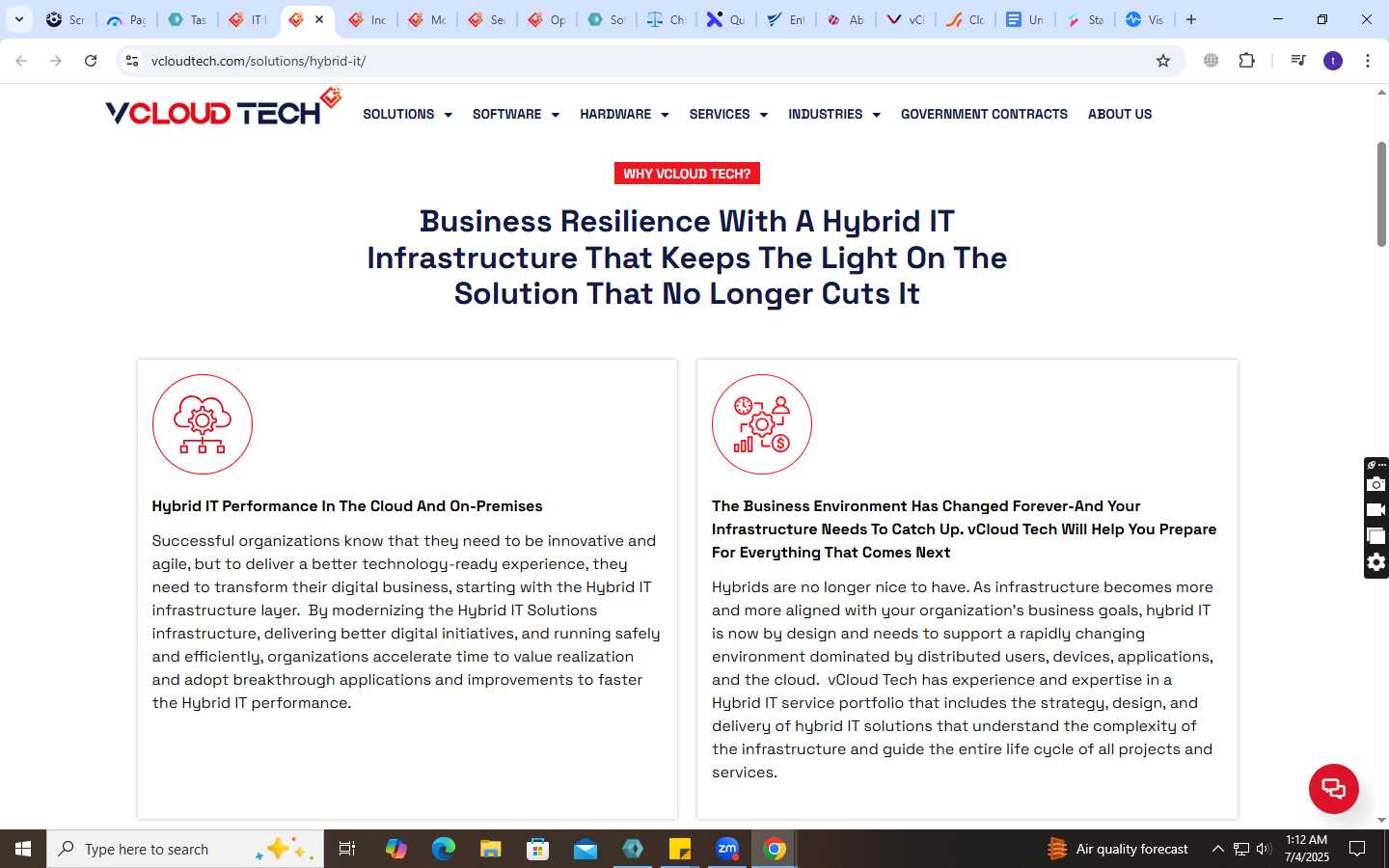The width and height of the screenshot is (1389, 868).
Task: Switch to the 'Qu' tab
Action: (725, 19)
